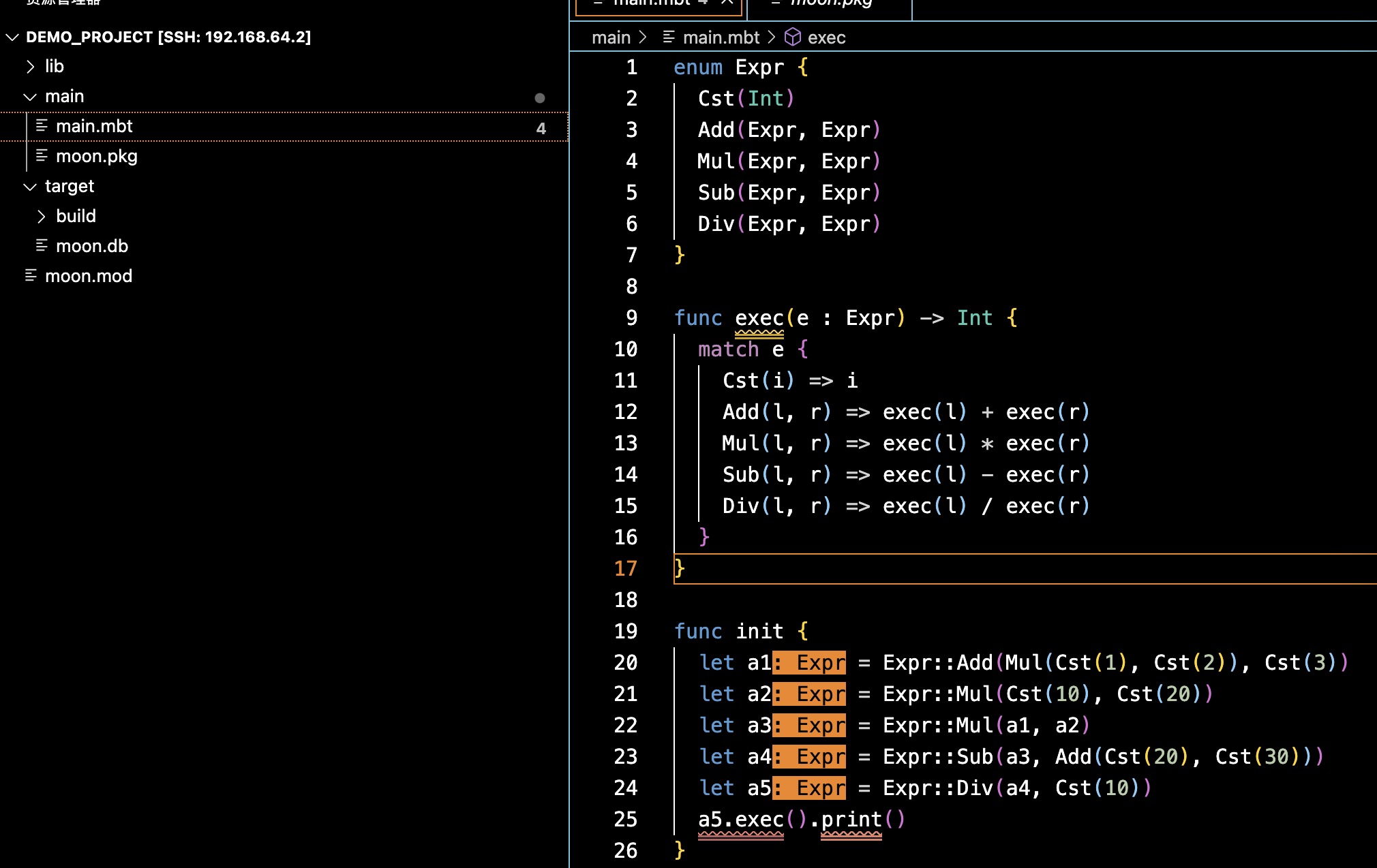1377x868 pixels.
Task: Click the match keyword on line 10
Action: pos(728,349)
